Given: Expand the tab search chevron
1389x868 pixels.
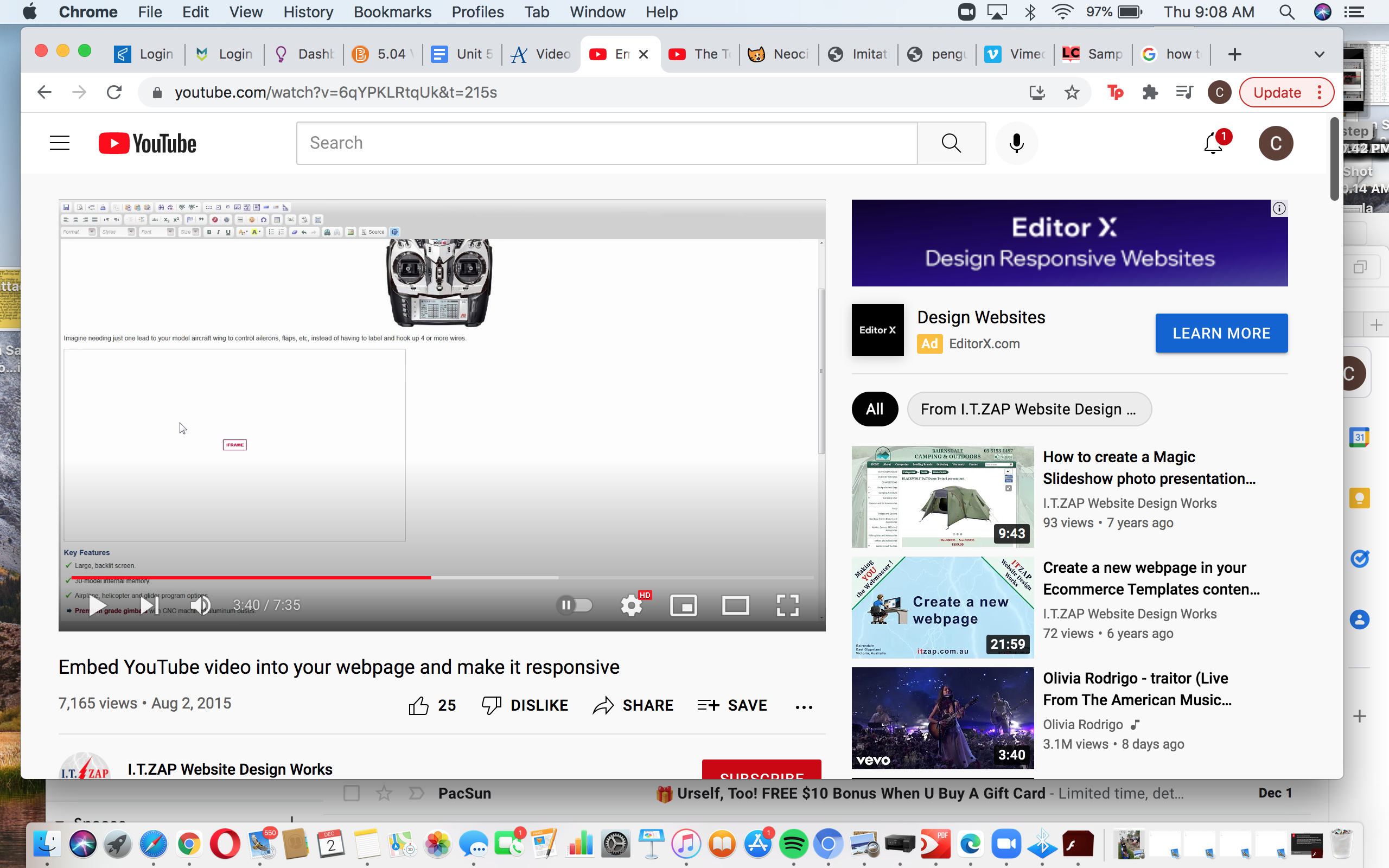Looking at the screenshot, I should pos(1319,54).
